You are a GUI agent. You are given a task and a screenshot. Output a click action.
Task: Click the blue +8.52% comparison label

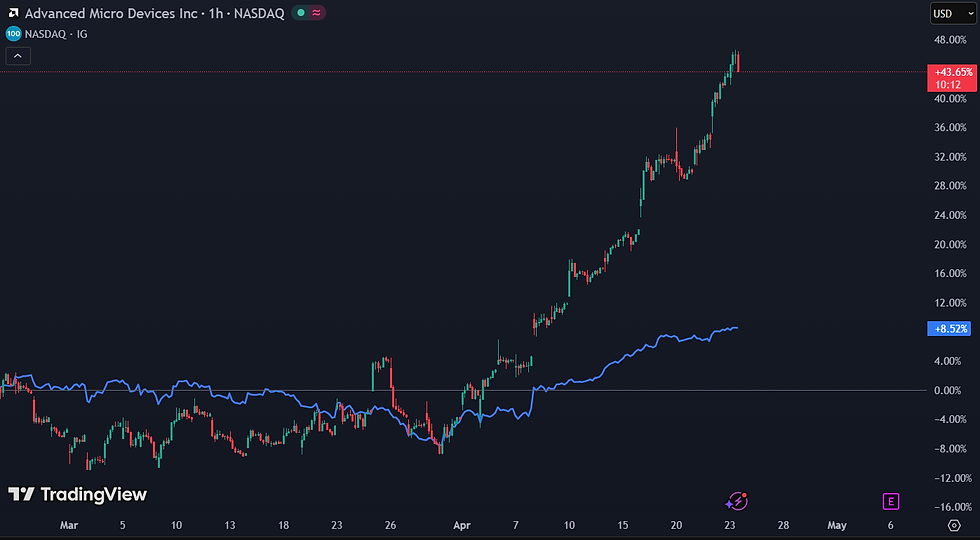[x=950, y=328]
